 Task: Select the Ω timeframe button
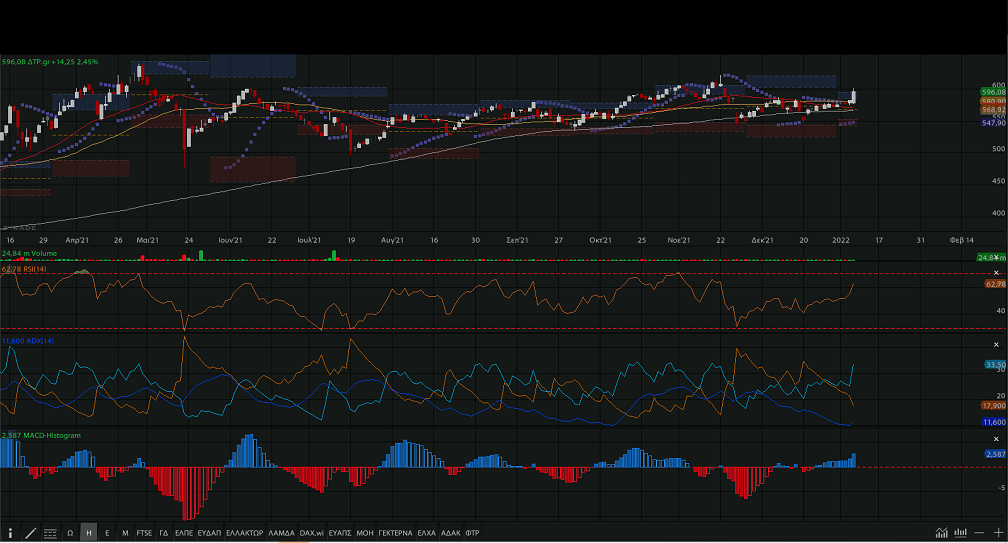tap(70, 533)
